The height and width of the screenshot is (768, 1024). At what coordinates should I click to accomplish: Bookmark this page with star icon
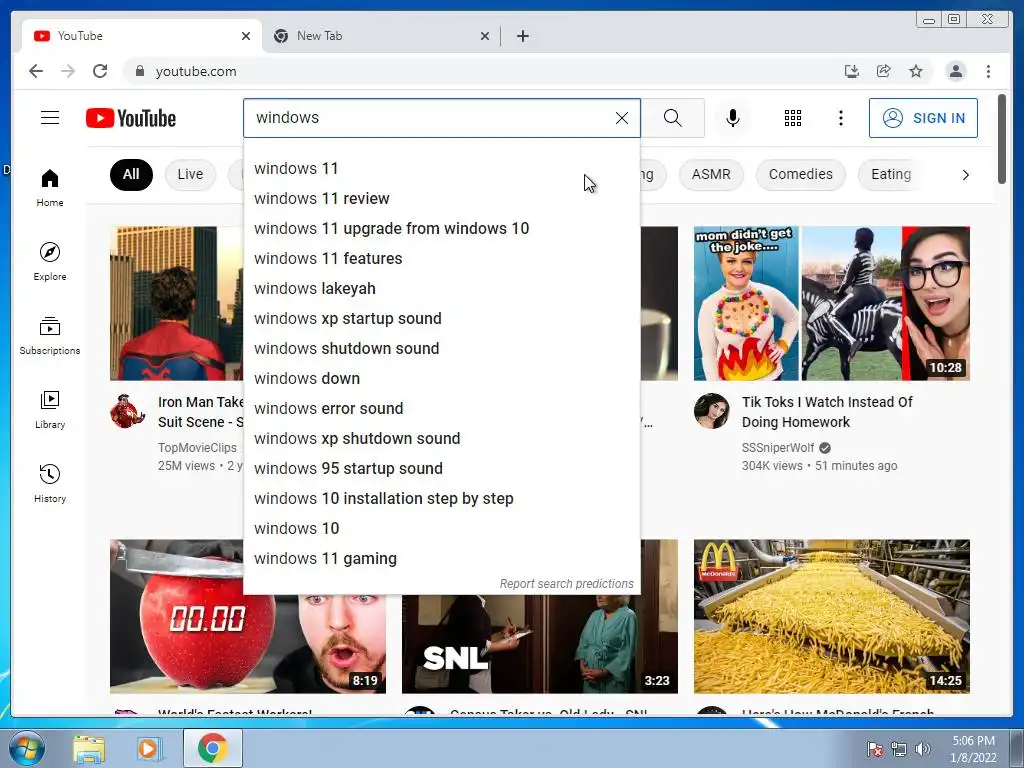(x=916, y=71)
